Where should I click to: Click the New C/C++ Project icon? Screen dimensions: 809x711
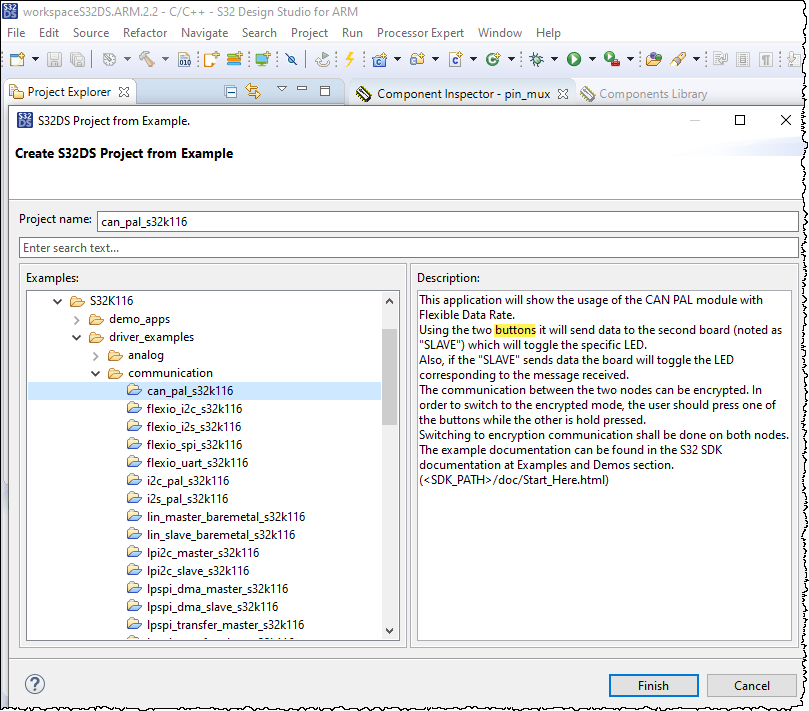[x=380, y=59]
